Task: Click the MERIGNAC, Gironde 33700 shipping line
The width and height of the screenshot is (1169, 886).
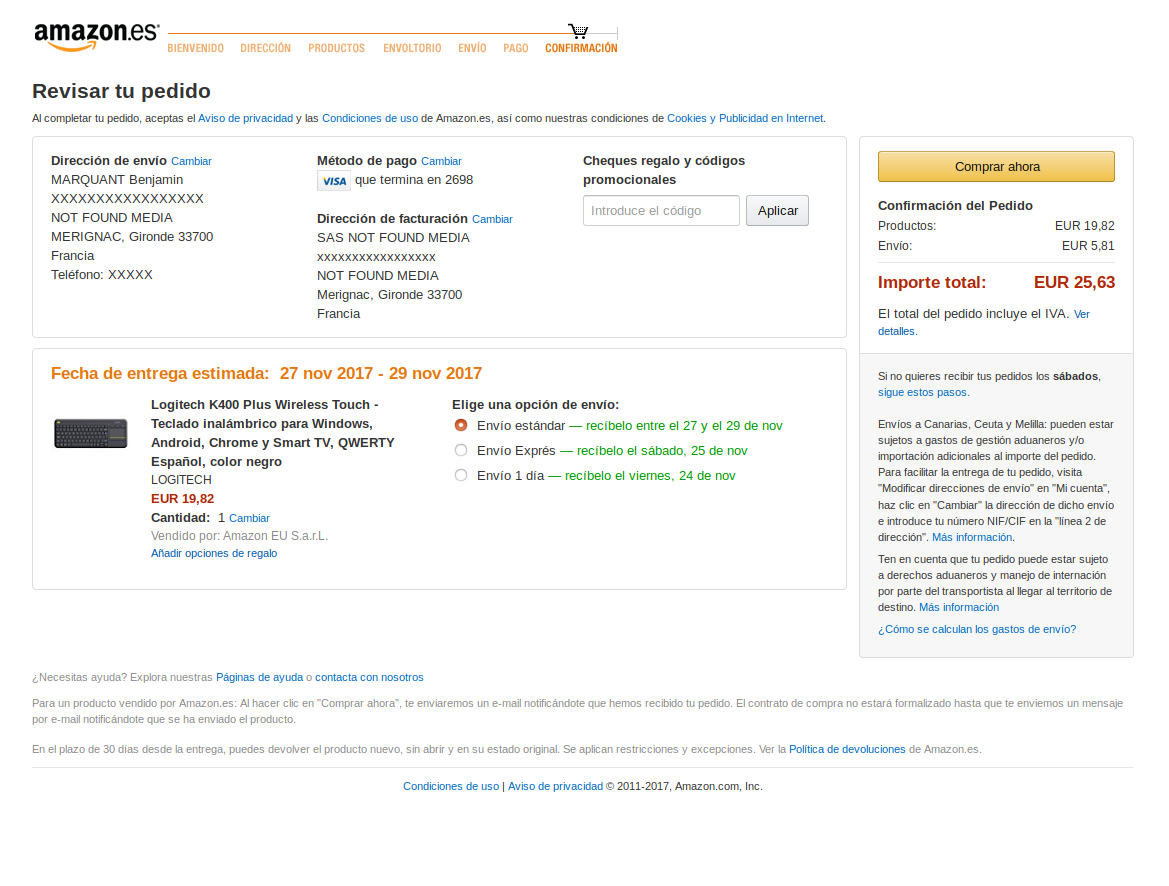Action: (132, 237)
